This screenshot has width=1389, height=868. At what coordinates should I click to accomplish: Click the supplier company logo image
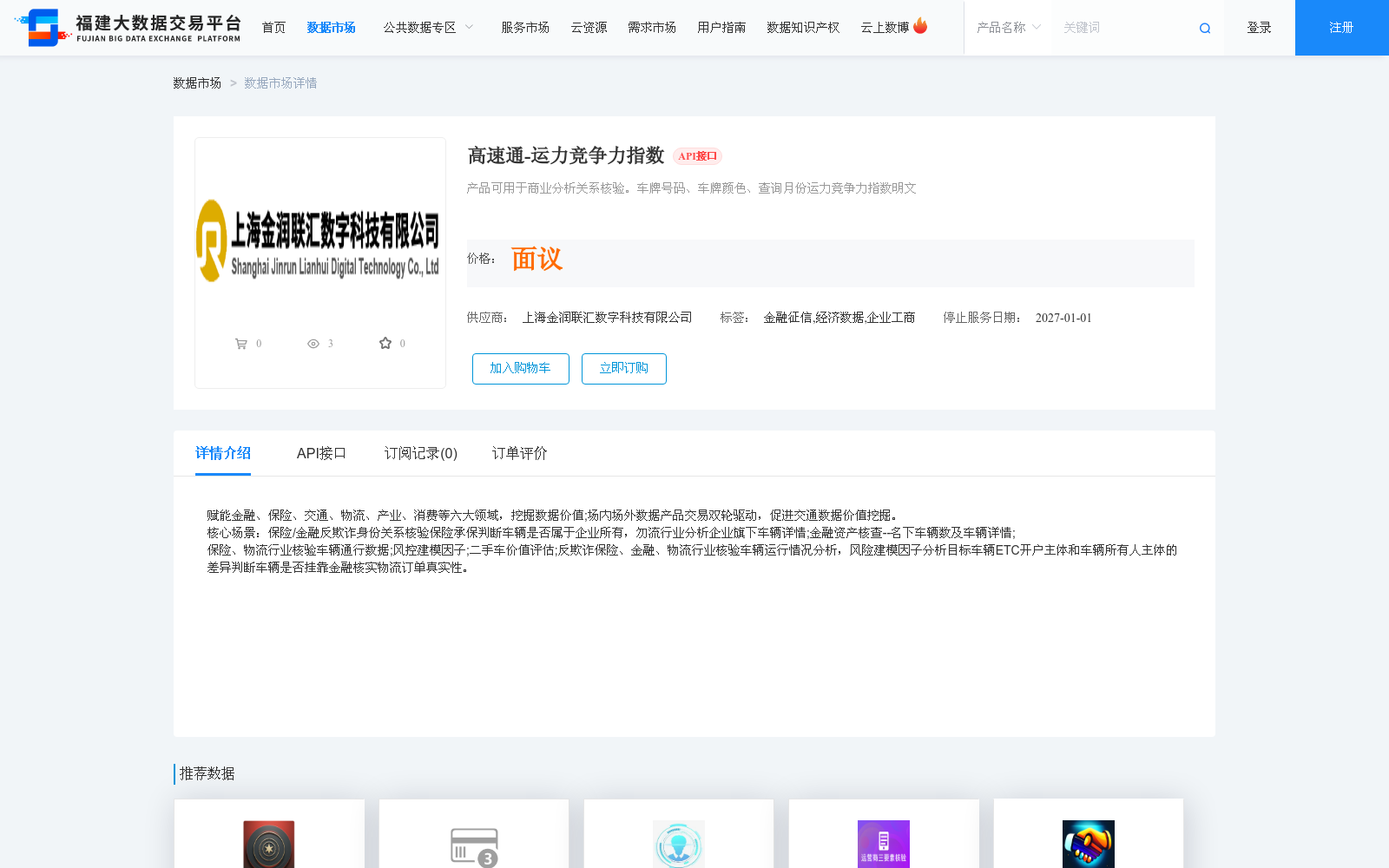[319, 241]
